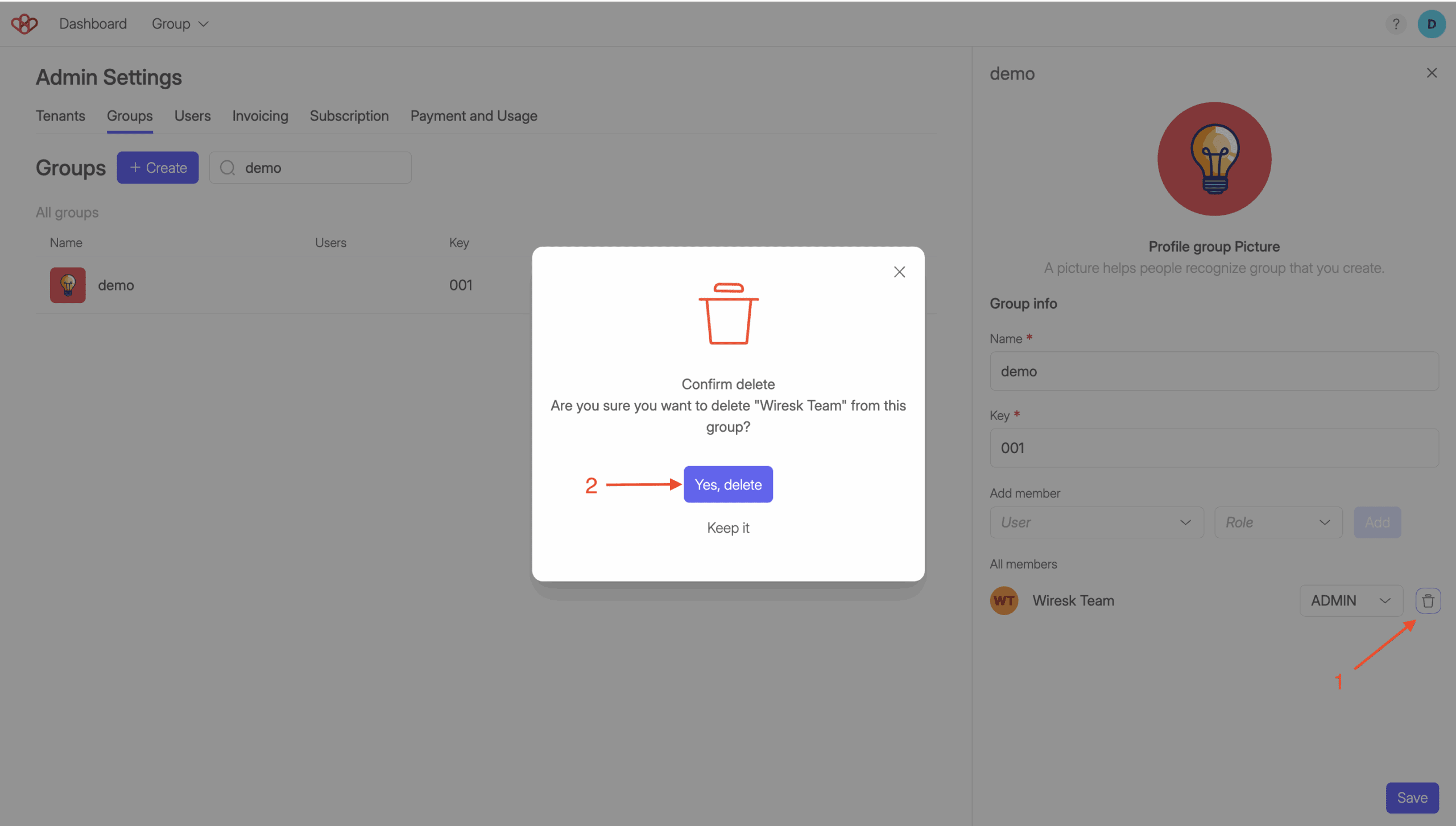This screenshot has height=826, width=1456.
Task: Click the Profile group Picture label
Action: pos(1214,247)
